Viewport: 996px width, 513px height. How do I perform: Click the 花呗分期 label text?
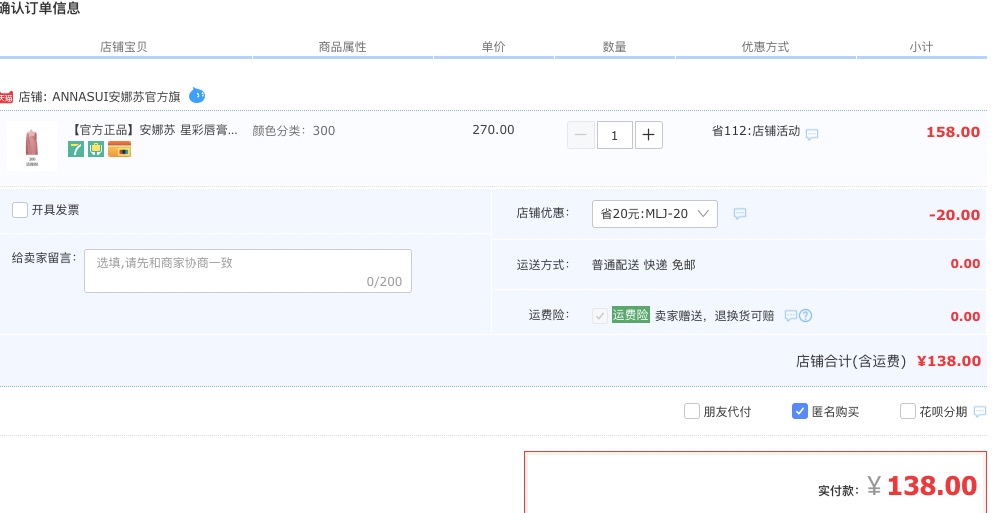coord(943,411)
